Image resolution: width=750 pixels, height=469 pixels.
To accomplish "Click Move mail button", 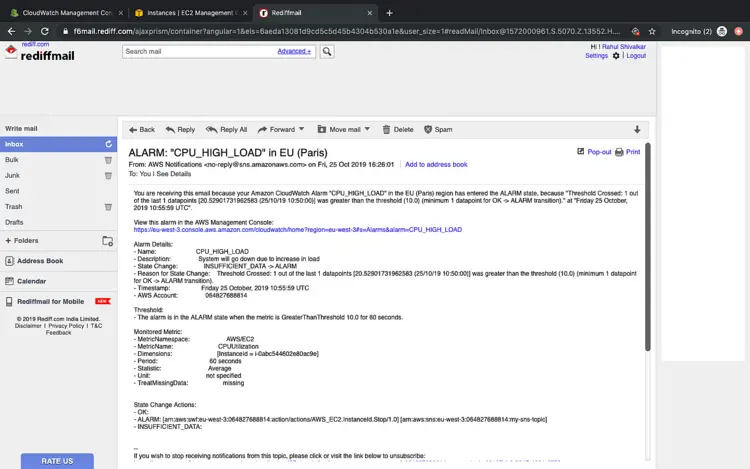I will click(339, 130).
